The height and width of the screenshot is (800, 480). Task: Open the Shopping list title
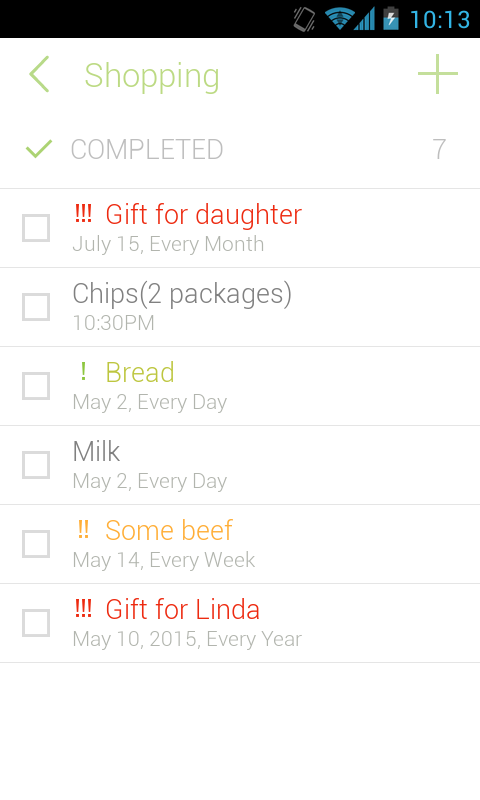[152, 77]
